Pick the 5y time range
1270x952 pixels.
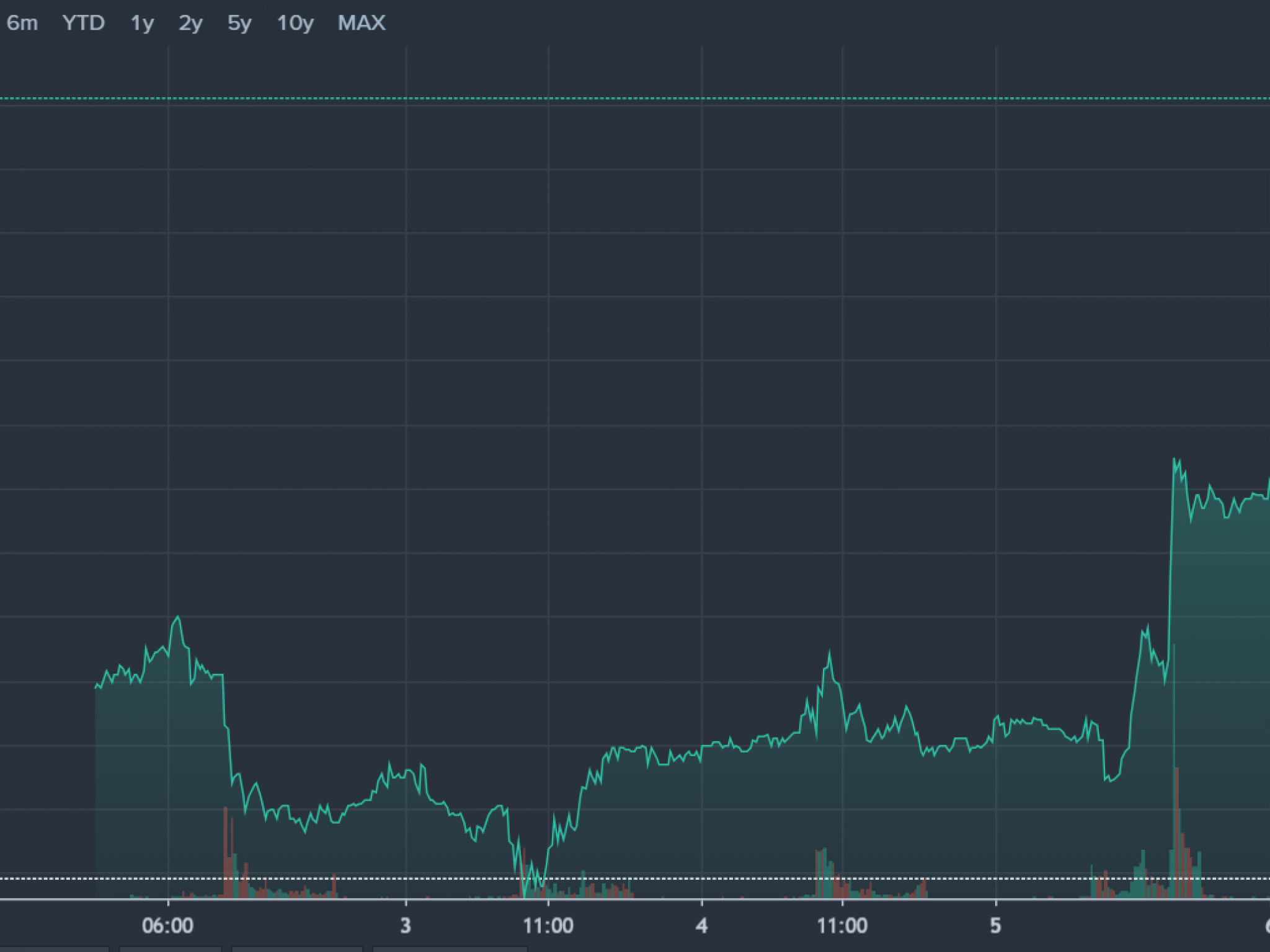pos(239,23)
